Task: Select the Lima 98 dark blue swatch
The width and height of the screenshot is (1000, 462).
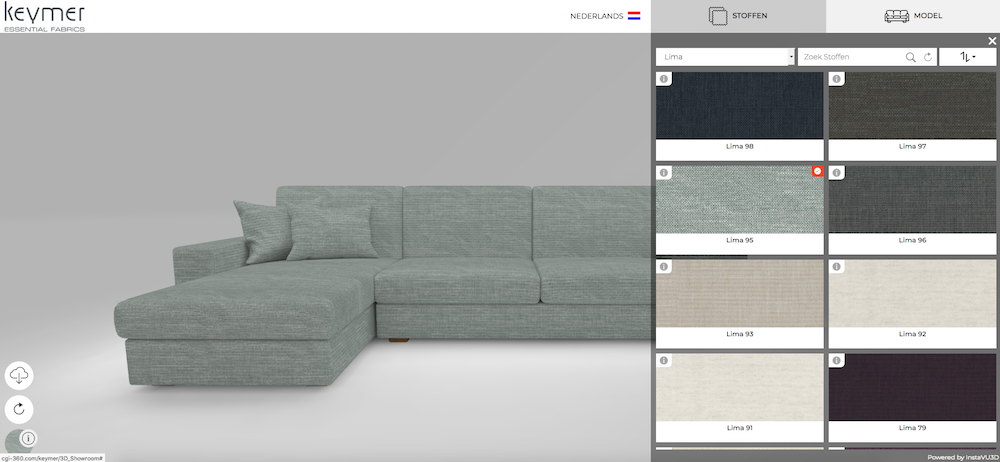Action: click(x=740, y=105)
